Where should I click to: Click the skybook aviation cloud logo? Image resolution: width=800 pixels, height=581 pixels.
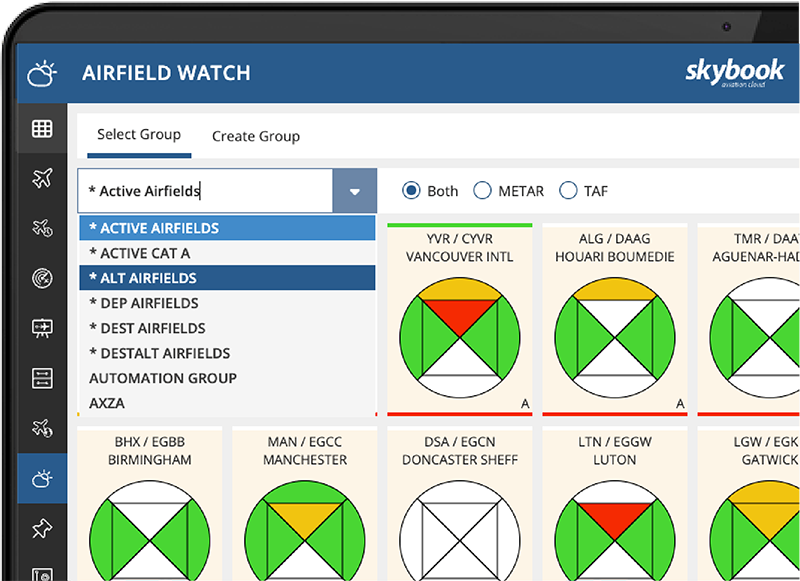(734, 72)
